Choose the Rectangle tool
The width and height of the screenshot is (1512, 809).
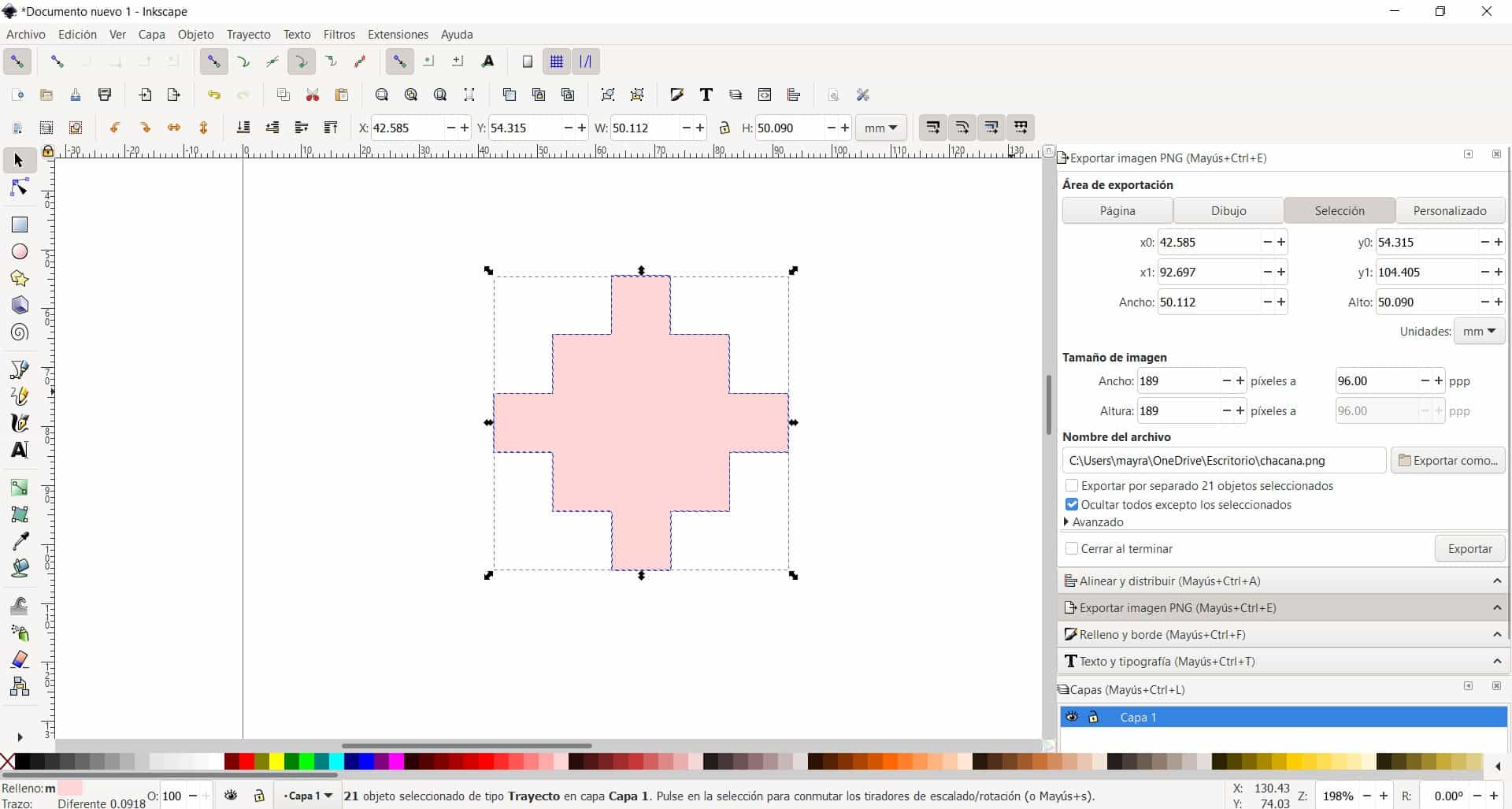pyautogui.click(x=19, y=225)
